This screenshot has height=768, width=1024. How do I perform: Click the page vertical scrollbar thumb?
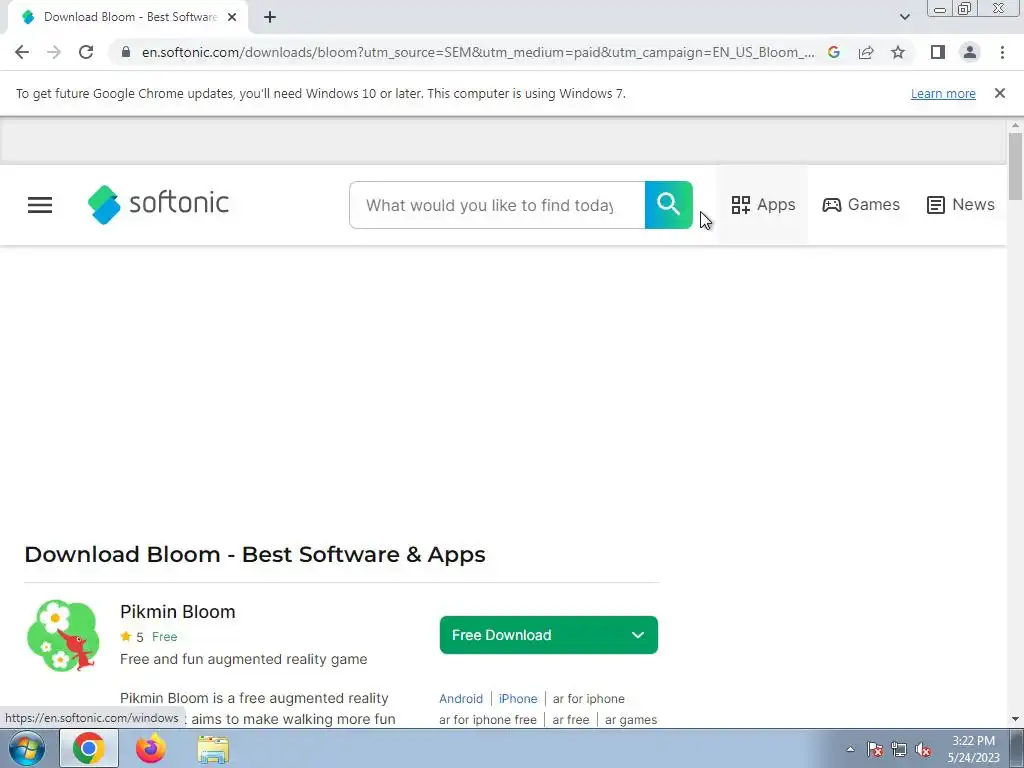1015,166
